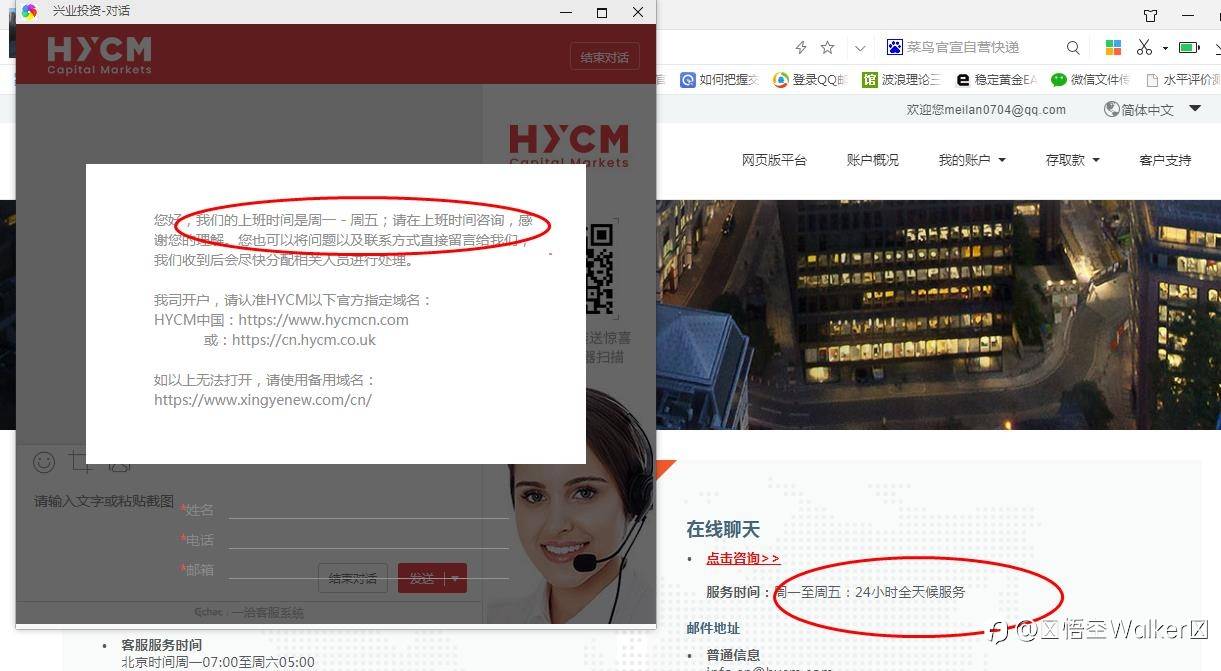Click the QR code in chat panel
Screen dimensions: 1221x671
[598, 268]
